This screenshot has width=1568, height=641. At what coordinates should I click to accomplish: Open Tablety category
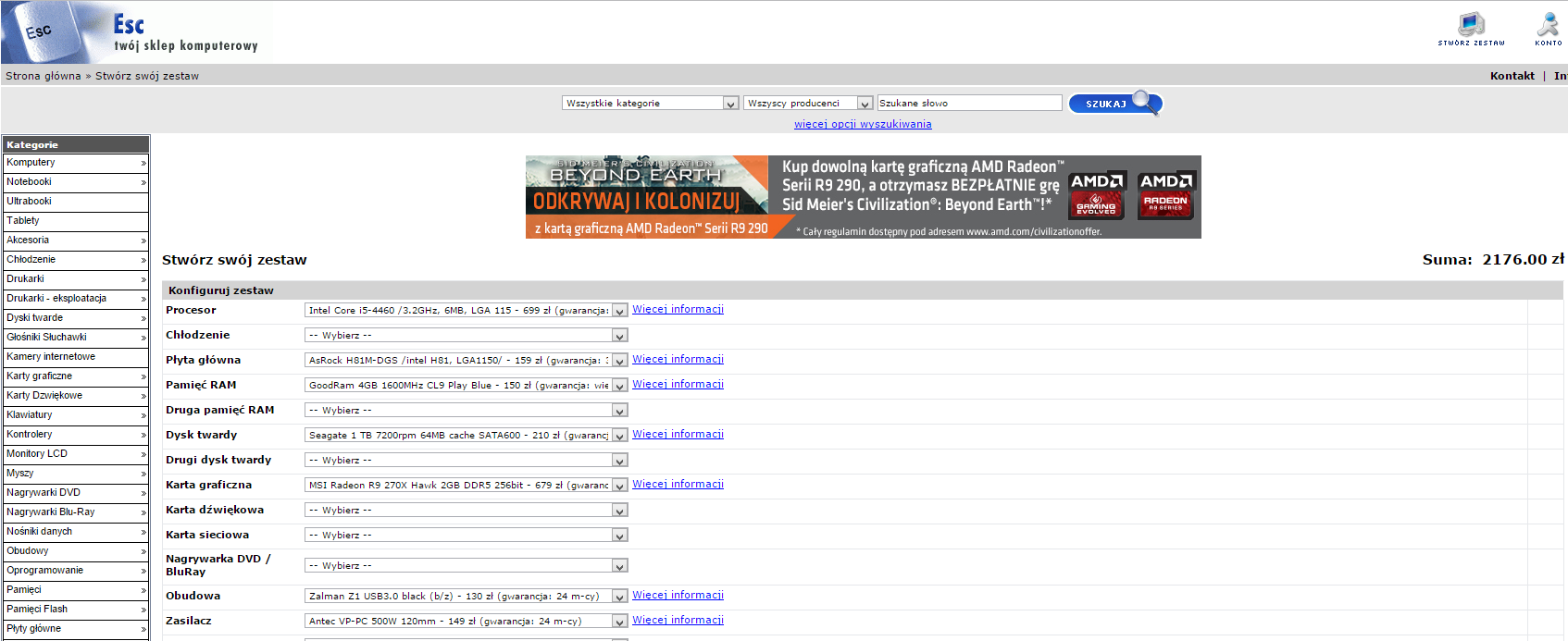[75, 221]
